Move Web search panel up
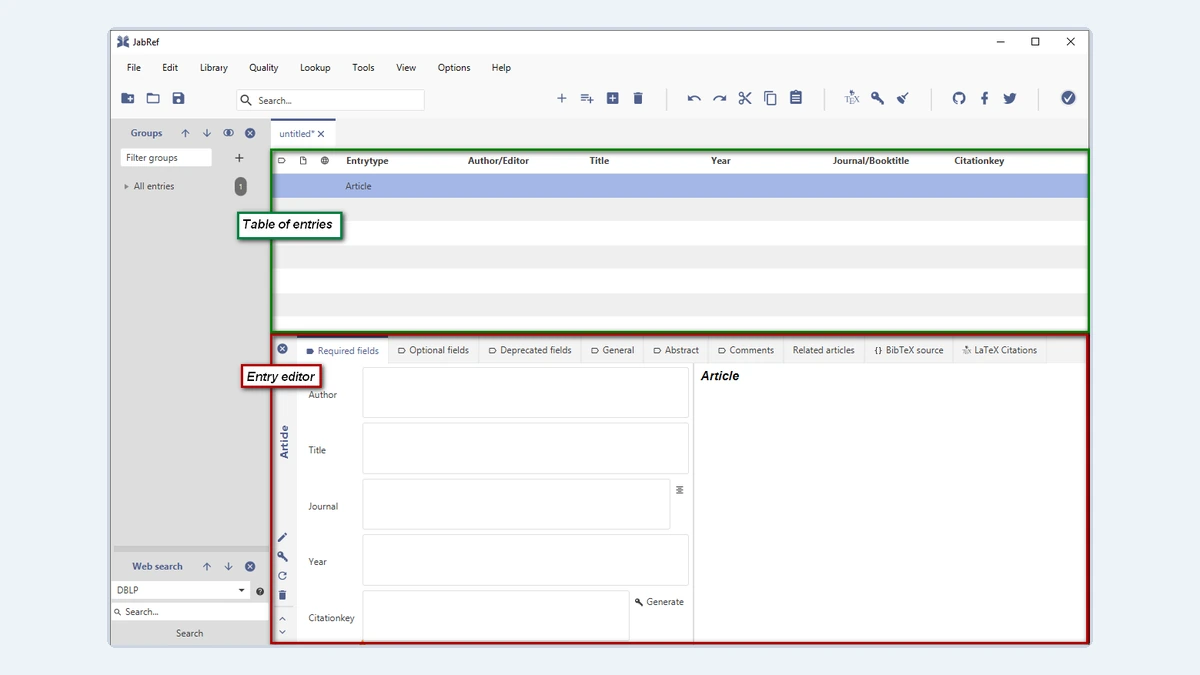Screen dimensions: 1200x675 coord(207,567)
